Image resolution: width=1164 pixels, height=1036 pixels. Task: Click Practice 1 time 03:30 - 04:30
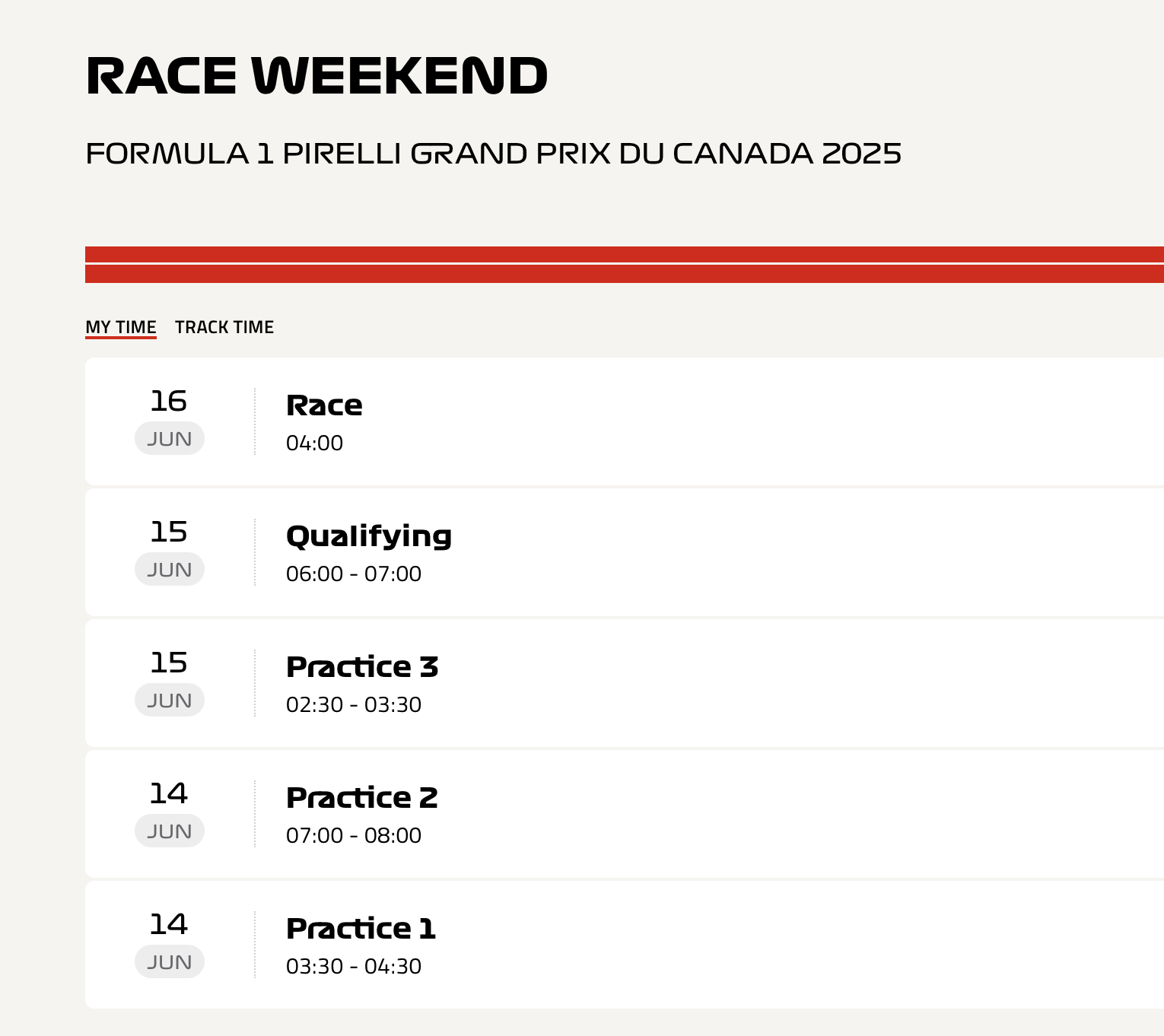click(354, 967)
